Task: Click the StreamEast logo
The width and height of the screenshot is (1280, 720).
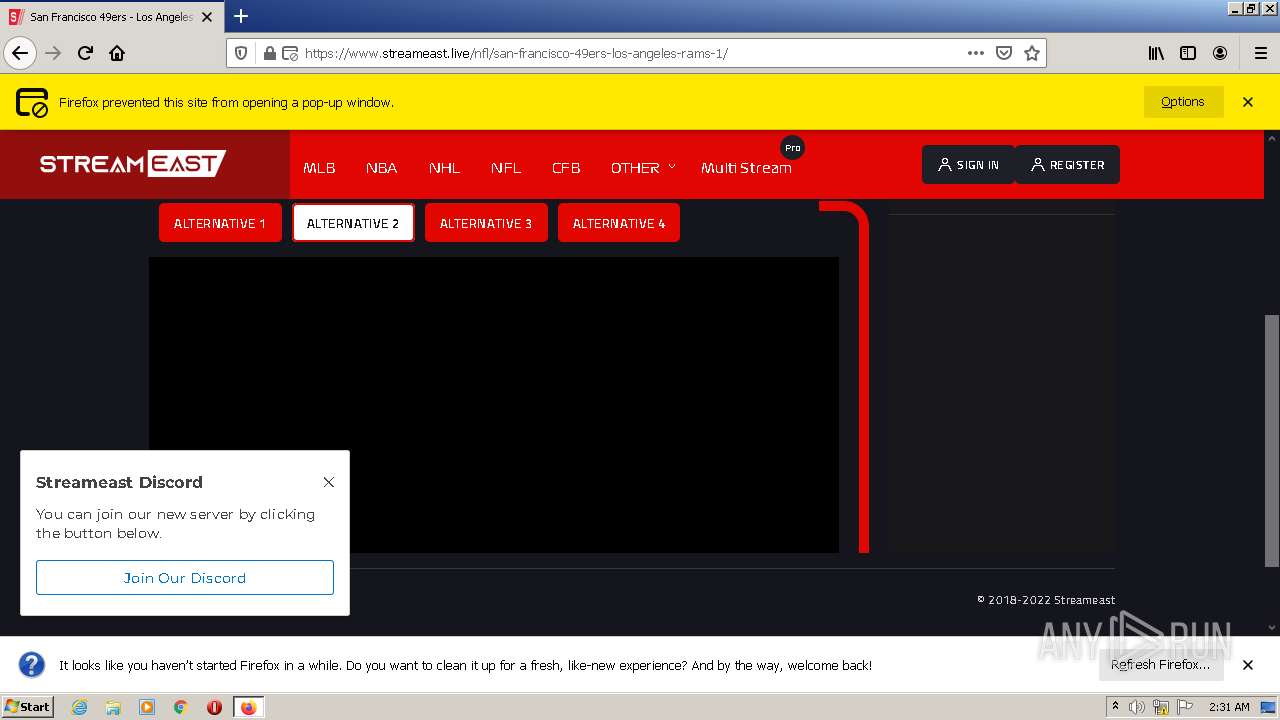Action: [x=133, y=164]
